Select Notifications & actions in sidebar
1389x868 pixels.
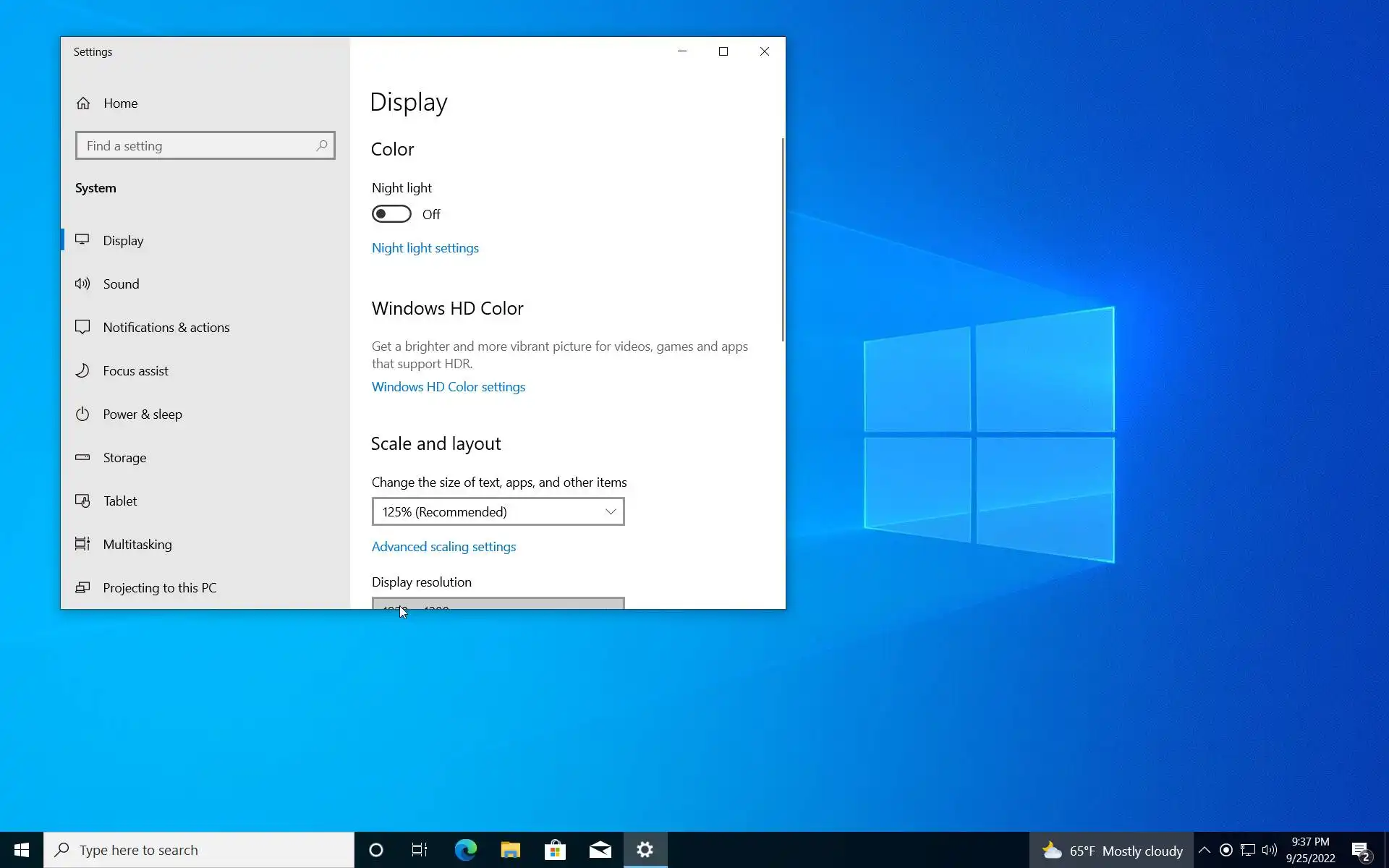pyautogui.click(x=166, y=327)
